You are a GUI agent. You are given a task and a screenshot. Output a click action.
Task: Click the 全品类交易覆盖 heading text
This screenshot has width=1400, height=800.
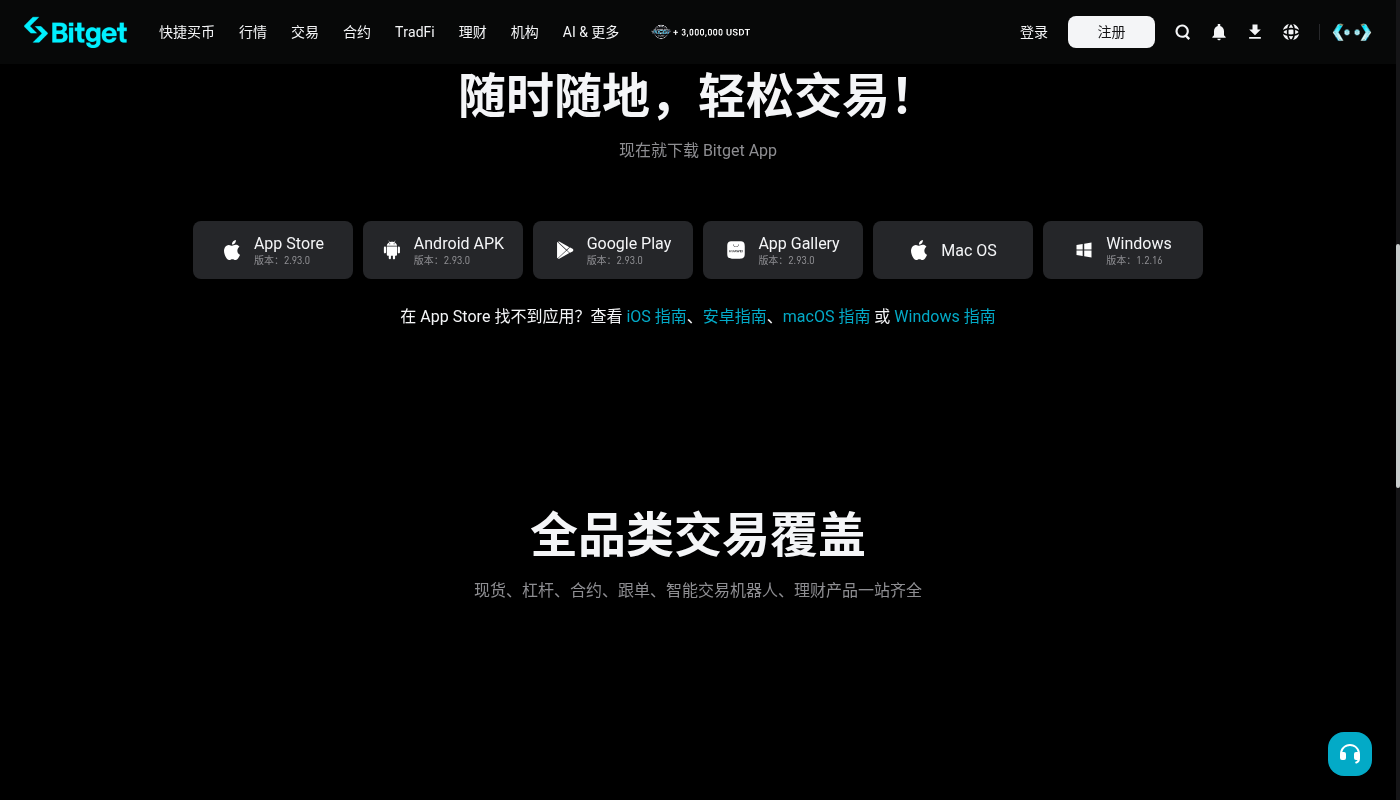698,534
